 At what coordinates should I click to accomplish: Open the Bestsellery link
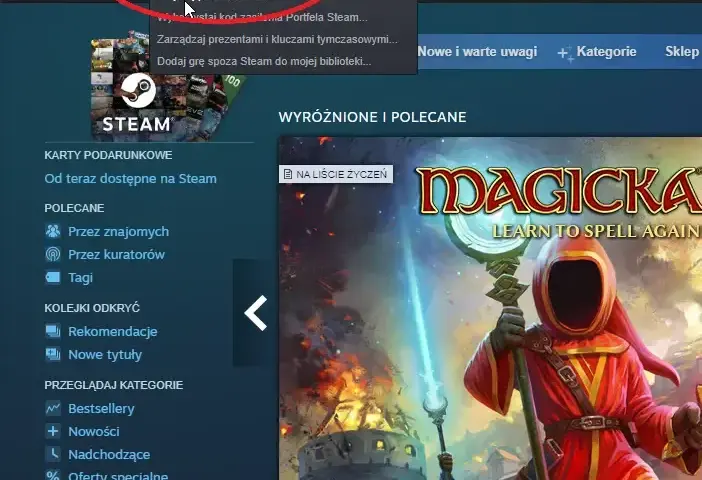click(101, 408)
